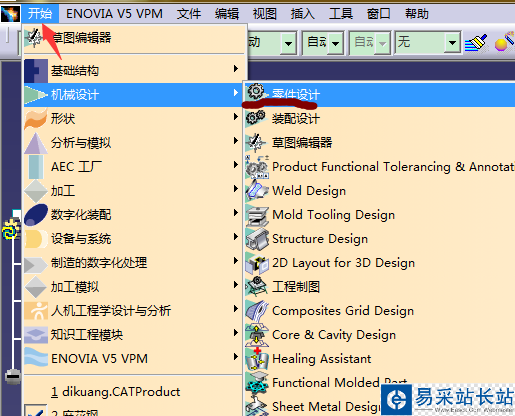The width and height of the screenshot is (515, 416).
Task: Click the Mold Tooling Design icon
Action: pyautogui.click(x=257, y=215)
